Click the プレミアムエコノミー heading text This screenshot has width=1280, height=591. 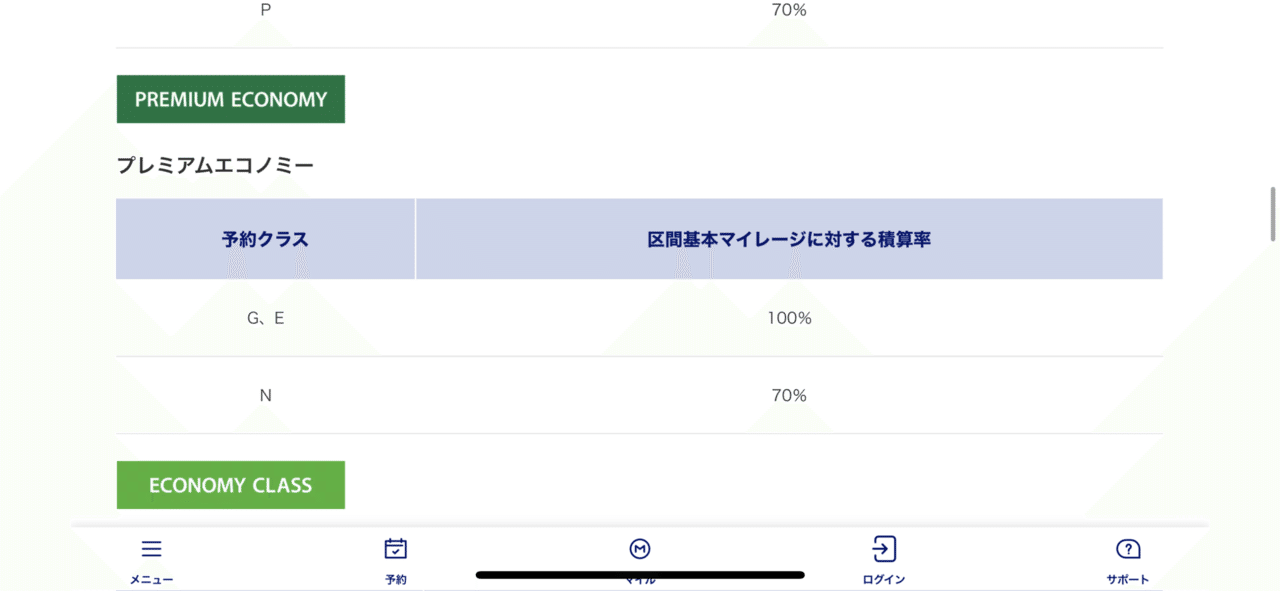pos(215,166)
